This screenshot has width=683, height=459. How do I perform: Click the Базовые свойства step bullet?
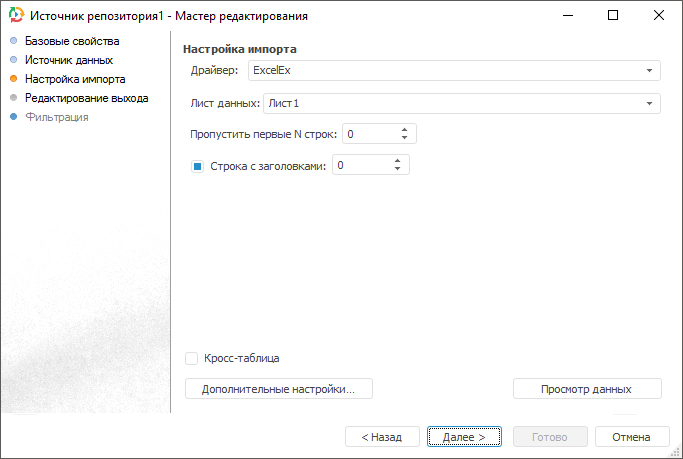point(13,42)
